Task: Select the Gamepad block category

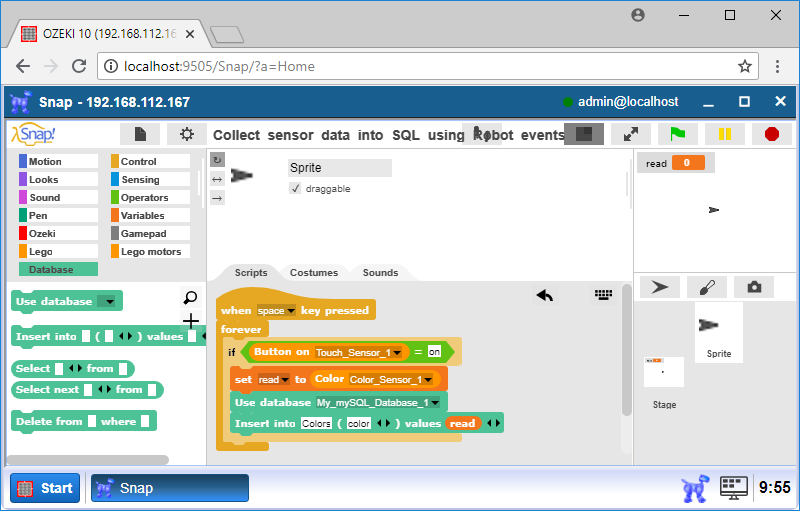Action: click(x=151, y=233)
